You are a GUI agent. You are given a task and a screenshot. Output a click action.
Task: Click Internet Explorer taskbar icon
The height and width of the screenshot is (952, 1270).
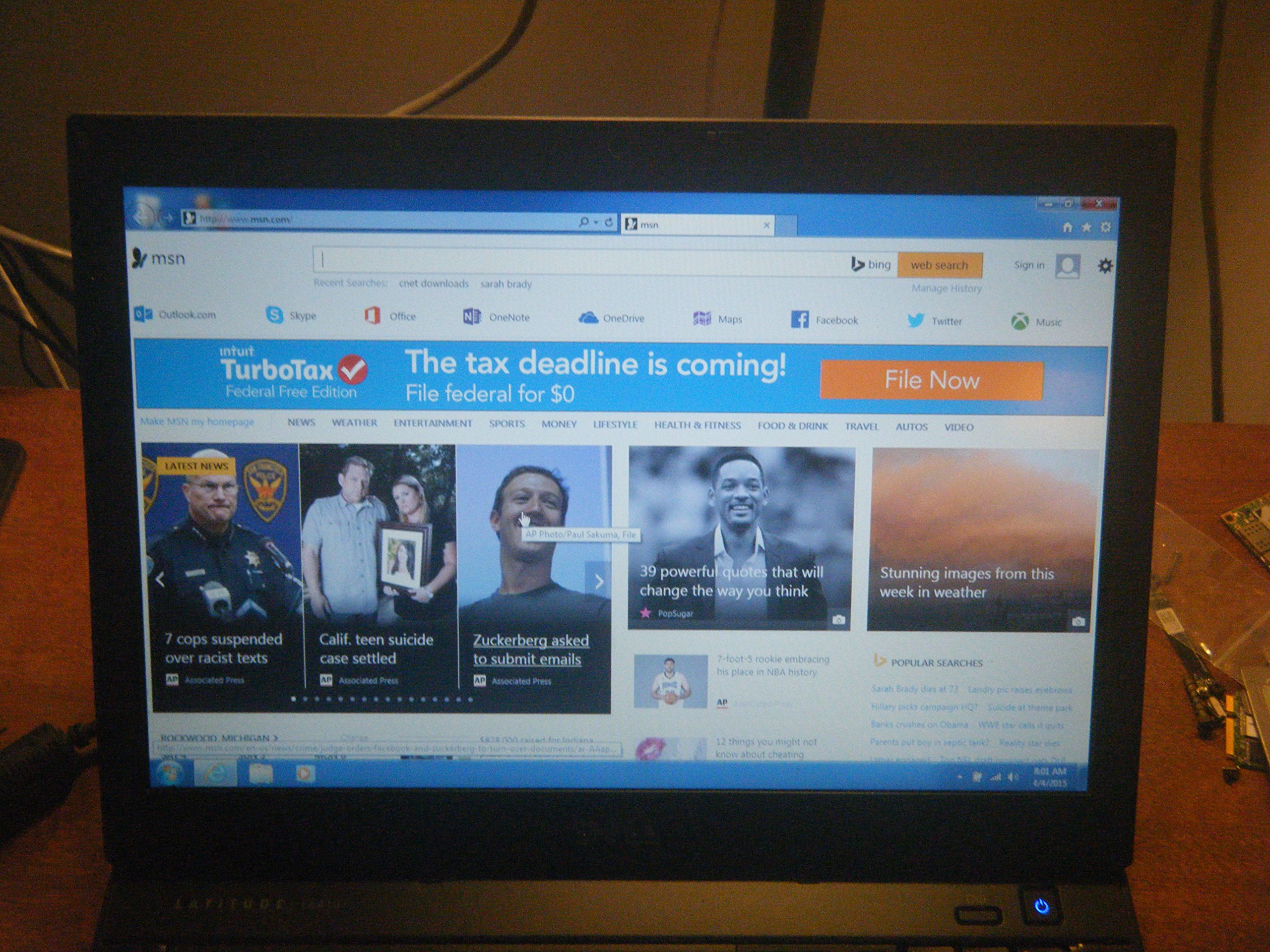216,773
